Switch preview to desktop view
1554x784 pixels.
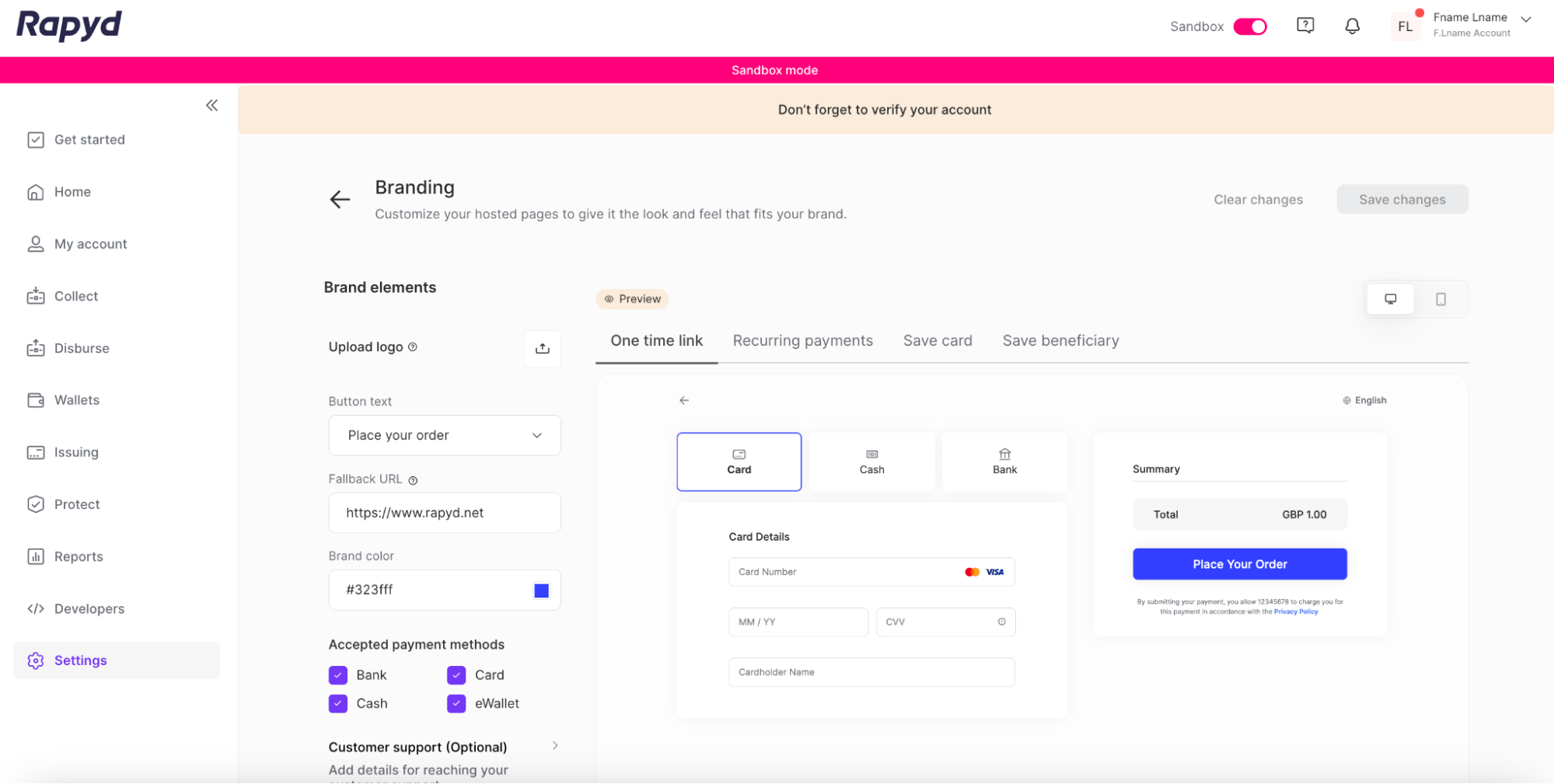point(1390,299)
